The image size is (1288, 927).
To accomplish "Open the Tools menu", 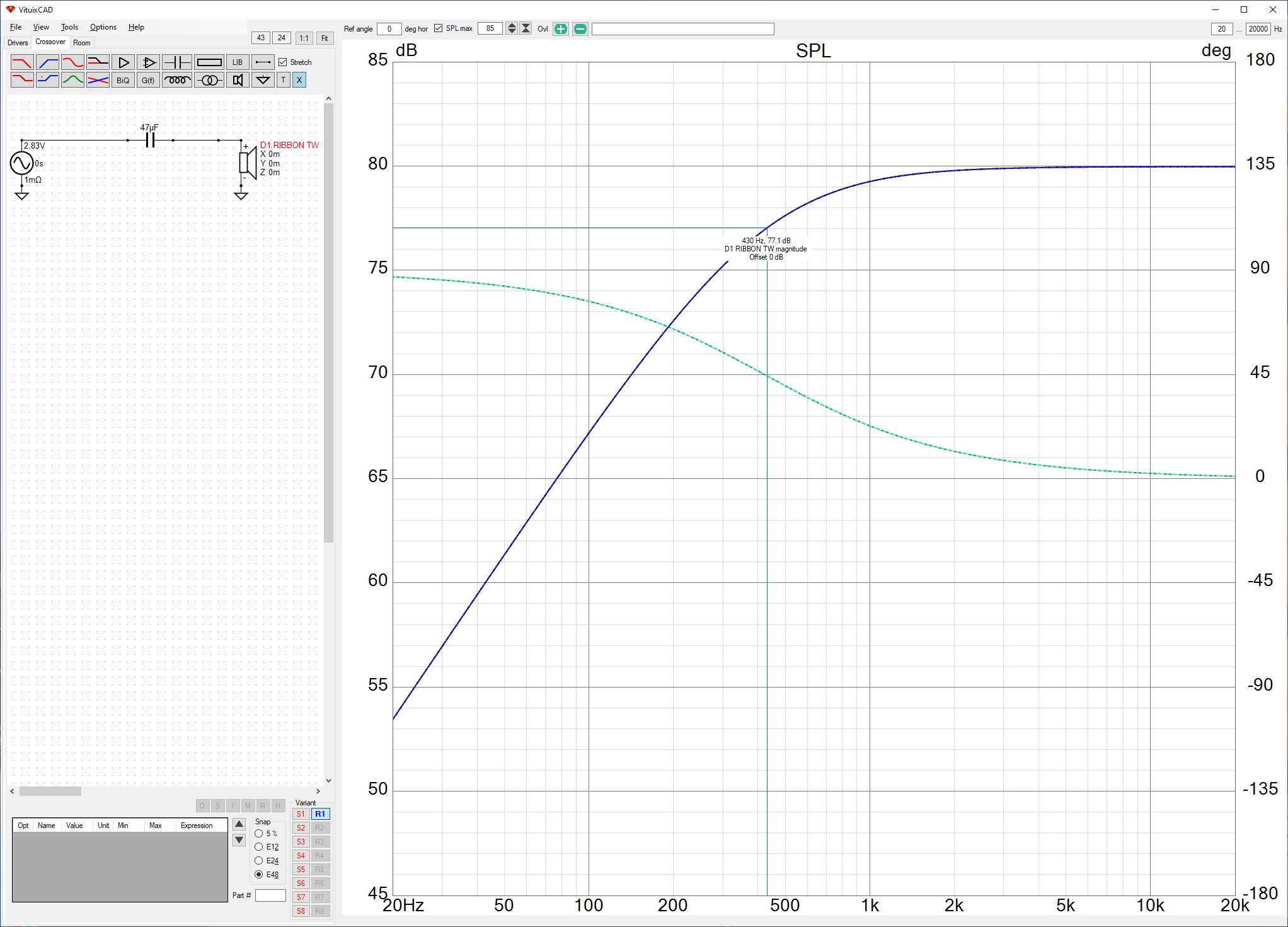I will point(69,27).
